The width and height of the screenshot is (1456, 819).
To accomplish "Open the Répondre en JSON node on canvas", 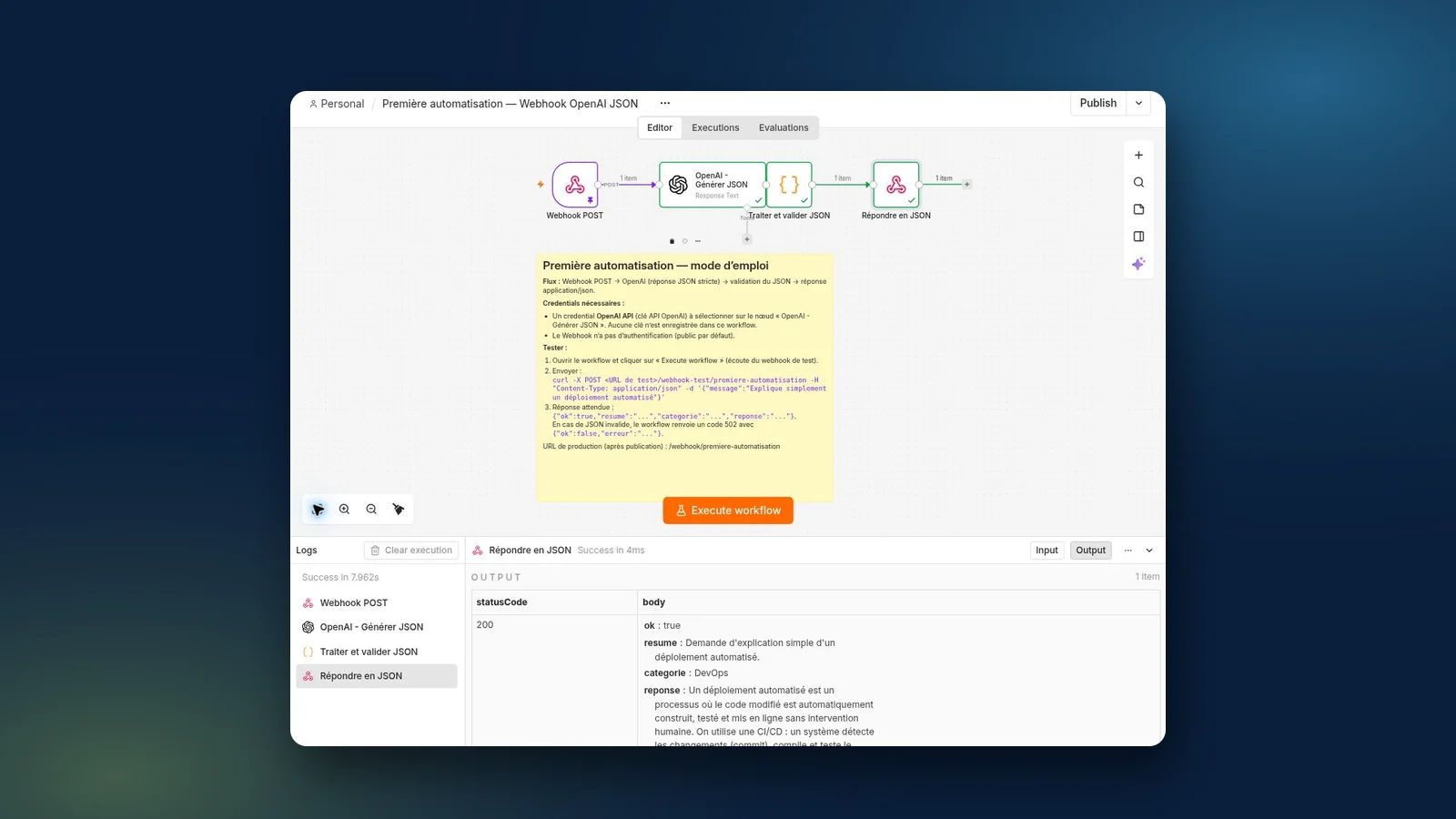I will [896, 185].
